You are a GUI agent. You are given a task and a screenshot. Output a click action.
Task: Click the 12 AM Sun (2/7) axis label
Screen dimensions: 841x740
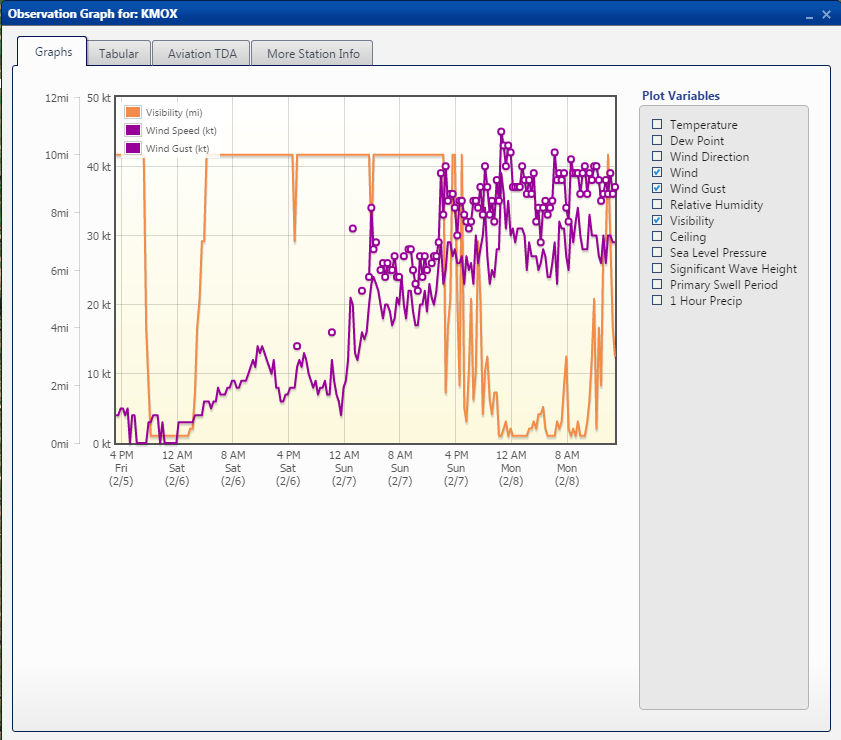pos(344,468)
